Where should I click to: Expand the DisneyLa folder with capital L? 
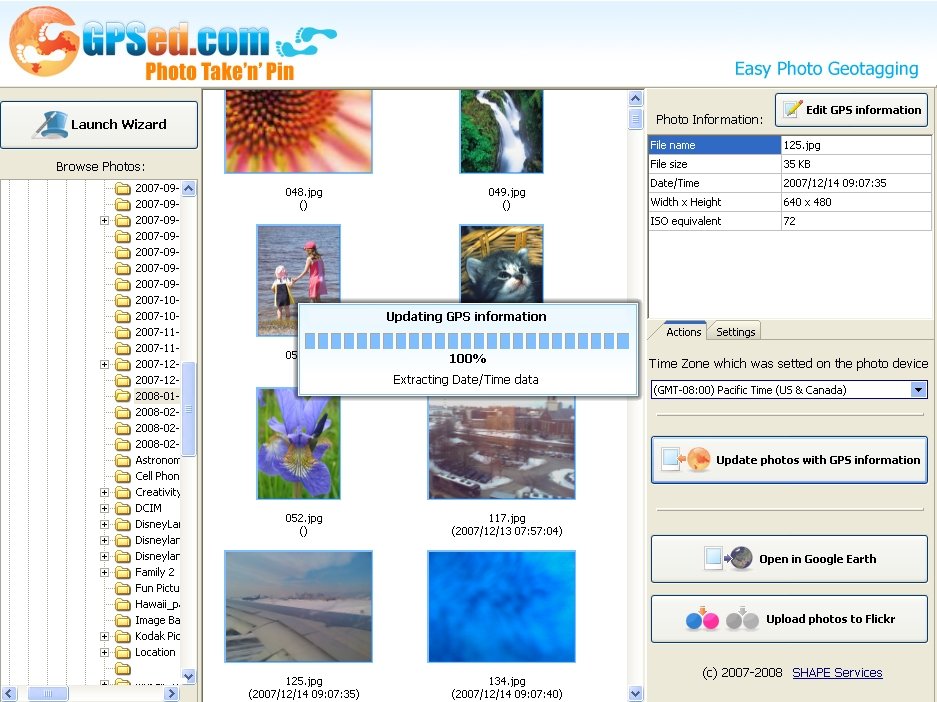coord(105,525)
